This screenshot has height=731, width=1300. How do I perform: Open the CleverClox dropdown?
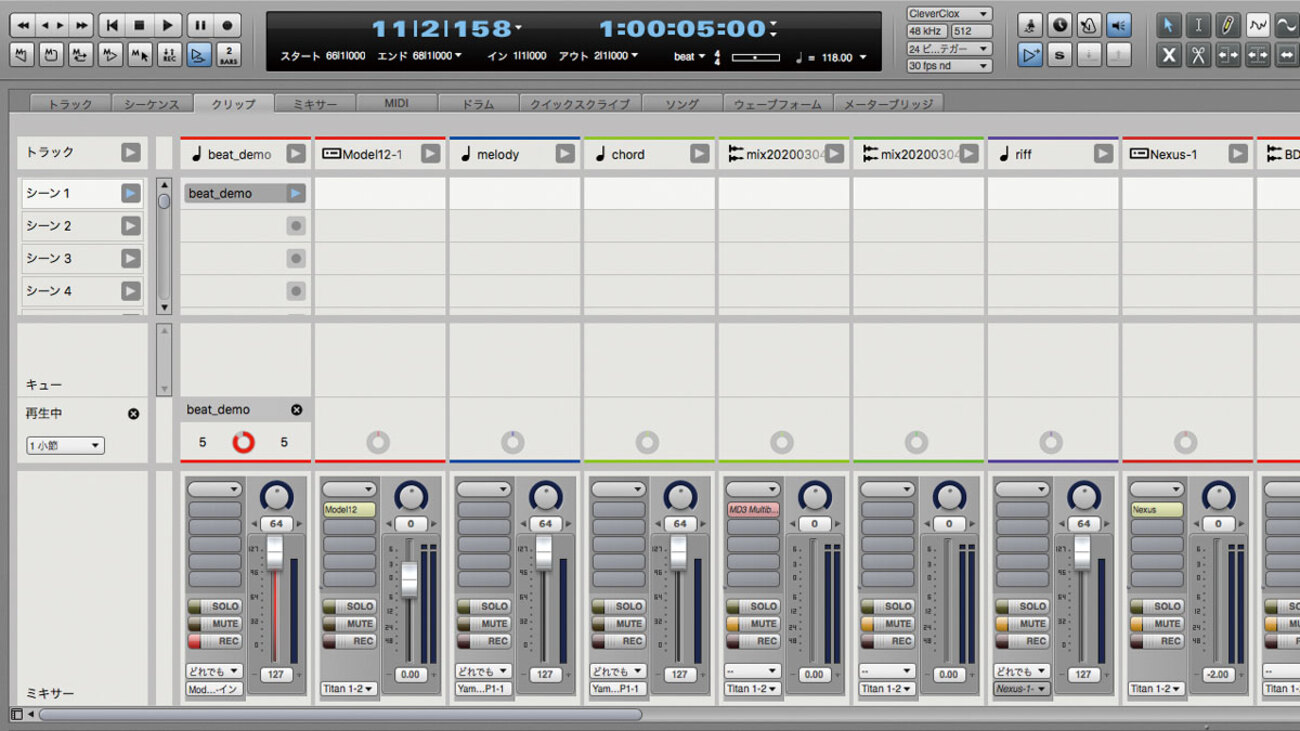click(x=948, y=14)
